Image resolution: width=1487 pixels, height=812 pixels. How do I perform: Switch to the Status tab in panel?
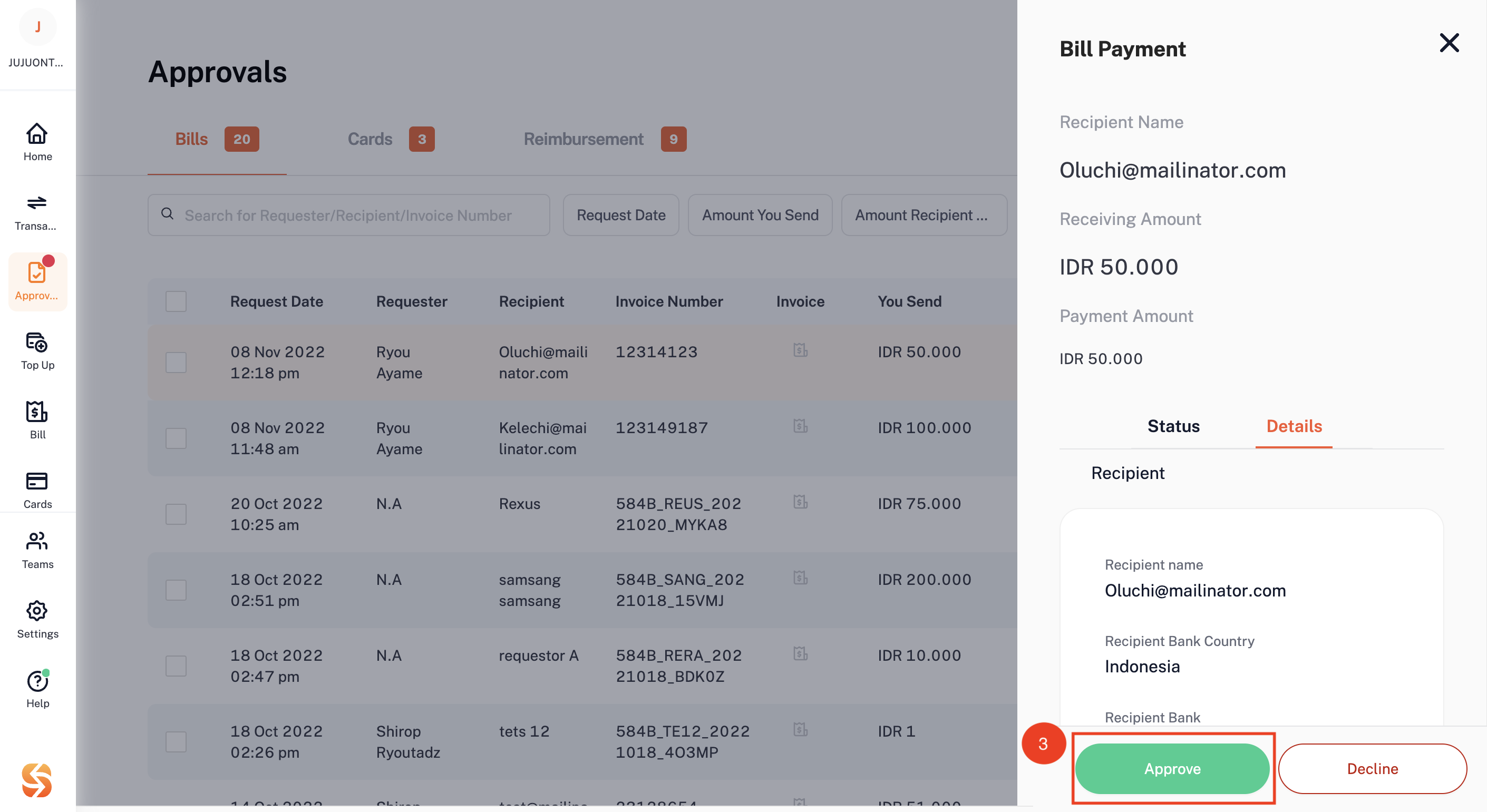pos(1173,426)
